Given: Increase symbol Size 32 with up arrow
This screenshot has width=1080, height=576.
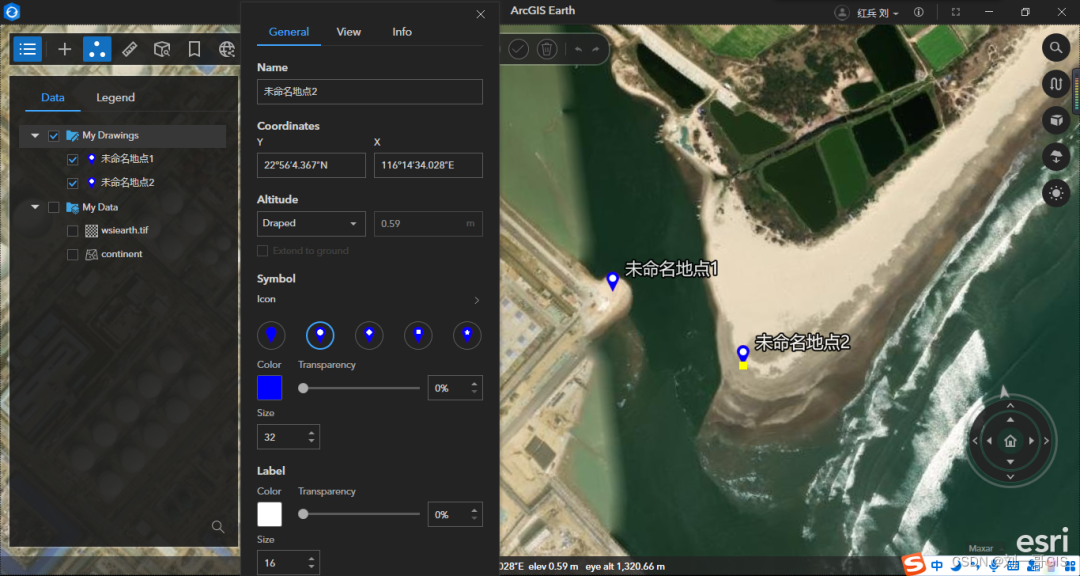Looking at the screenshot, I should click(311, 433).
